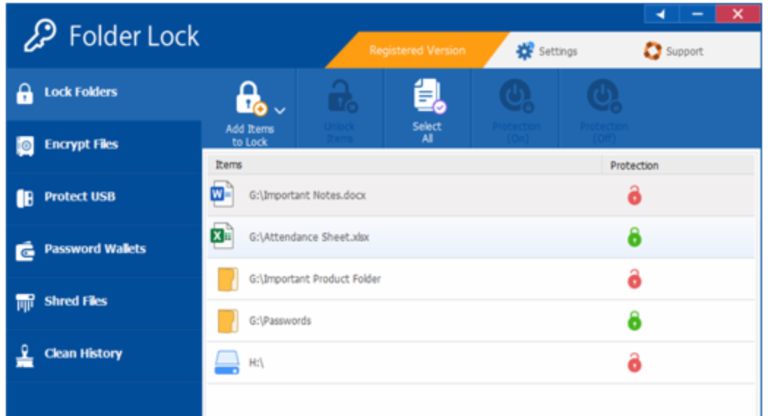768x416 pixels.
Task: Select the Important Product Folder row
Action: (480, 279)
